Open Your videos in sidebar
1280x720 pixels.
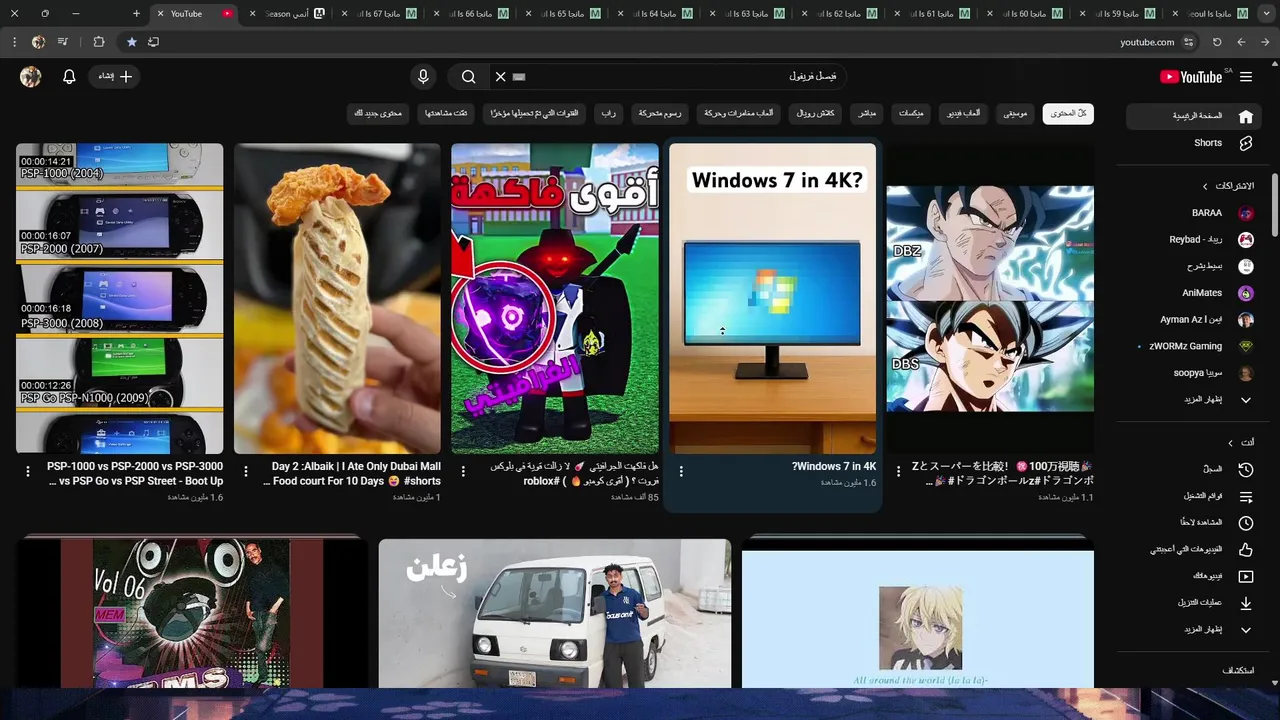[x=1192, y=576]
